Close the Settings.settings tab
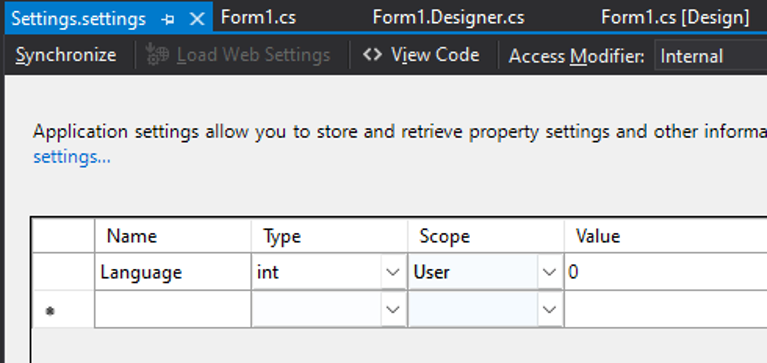The width and height of the screenshot is (767, 363). pyautogui.click(x=197, y=19)
